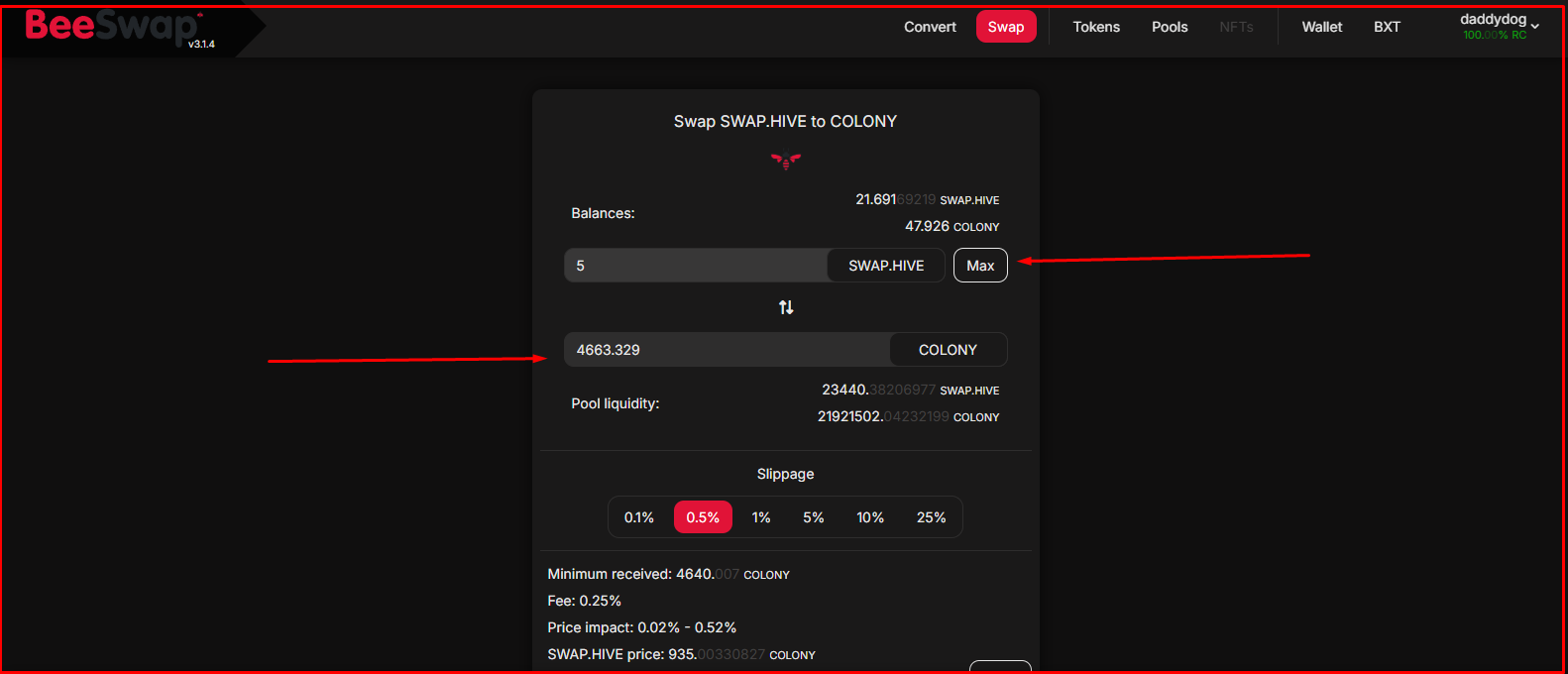Set slippage to 0.1%
Screen dimensions: 1568x674
click(639, 517)
